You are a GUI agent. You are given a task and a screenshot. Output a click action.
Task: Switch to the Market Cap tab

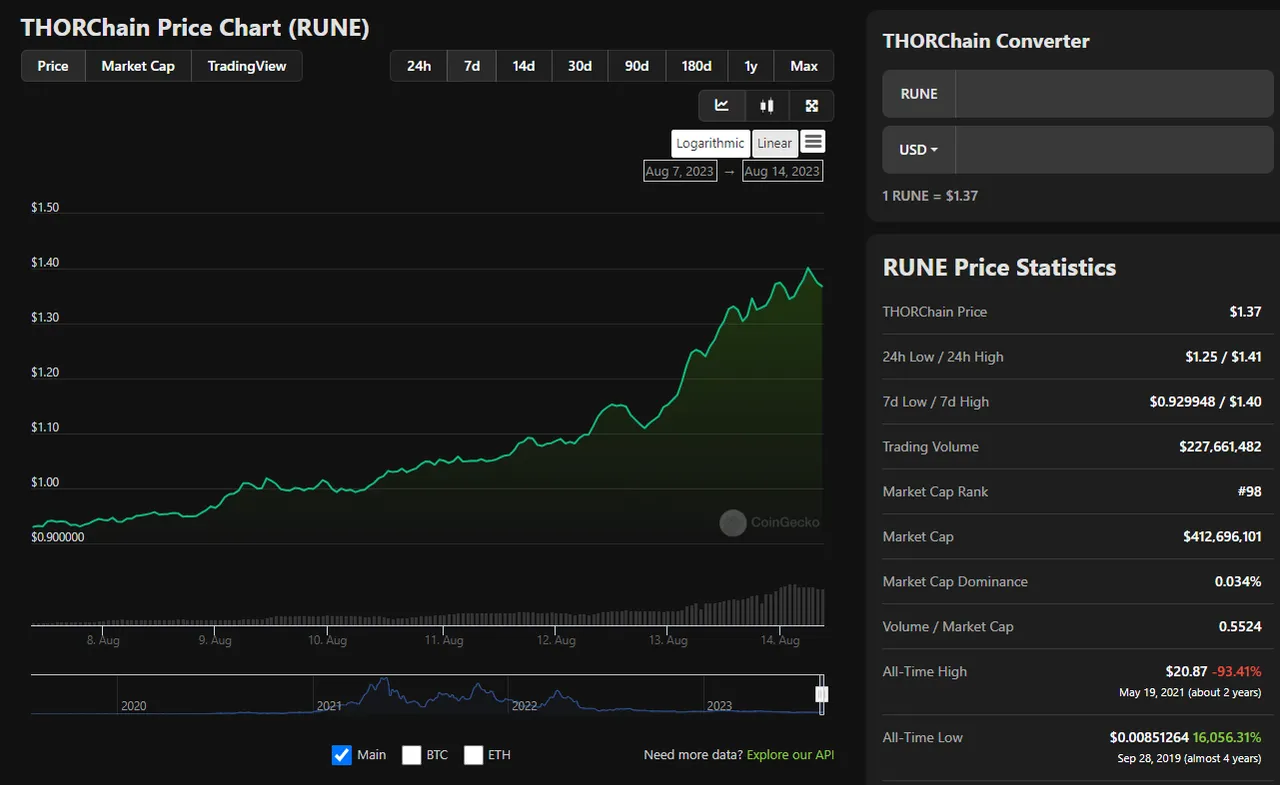pos(138,66)
